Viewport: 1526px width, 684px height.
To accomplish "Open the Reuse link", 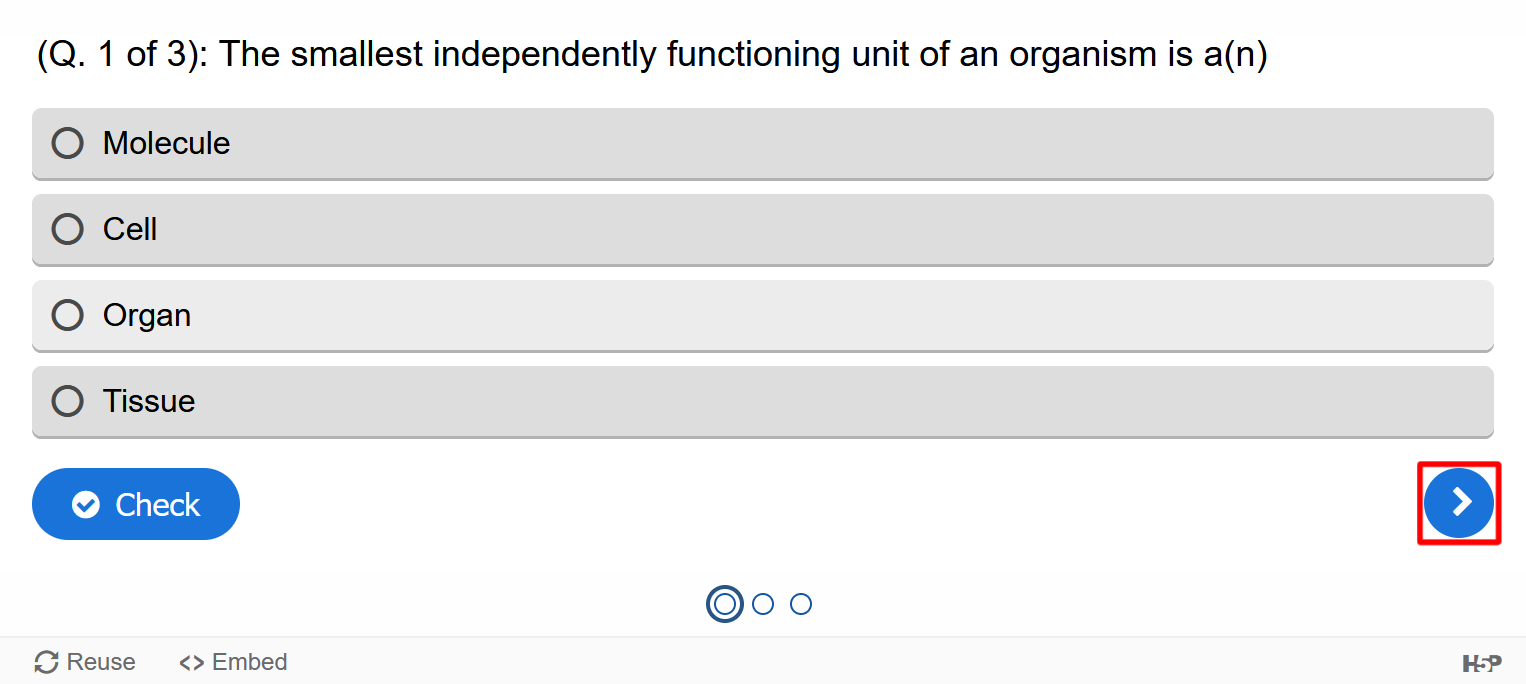I will pyautogui.click(x=85, y=662).
